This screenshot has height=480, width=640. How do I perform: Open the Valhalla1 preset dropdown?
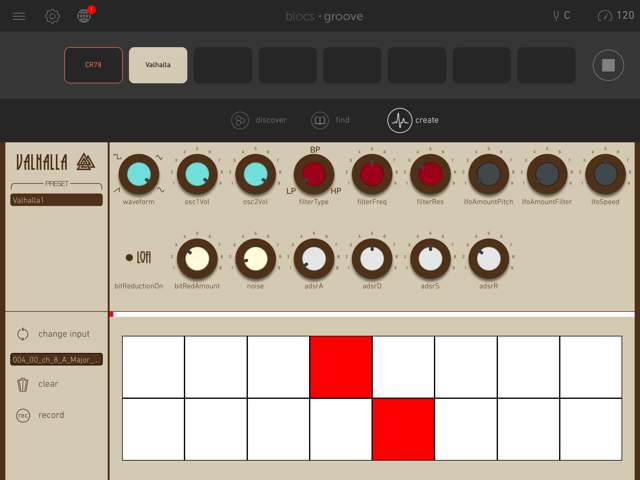56,200
